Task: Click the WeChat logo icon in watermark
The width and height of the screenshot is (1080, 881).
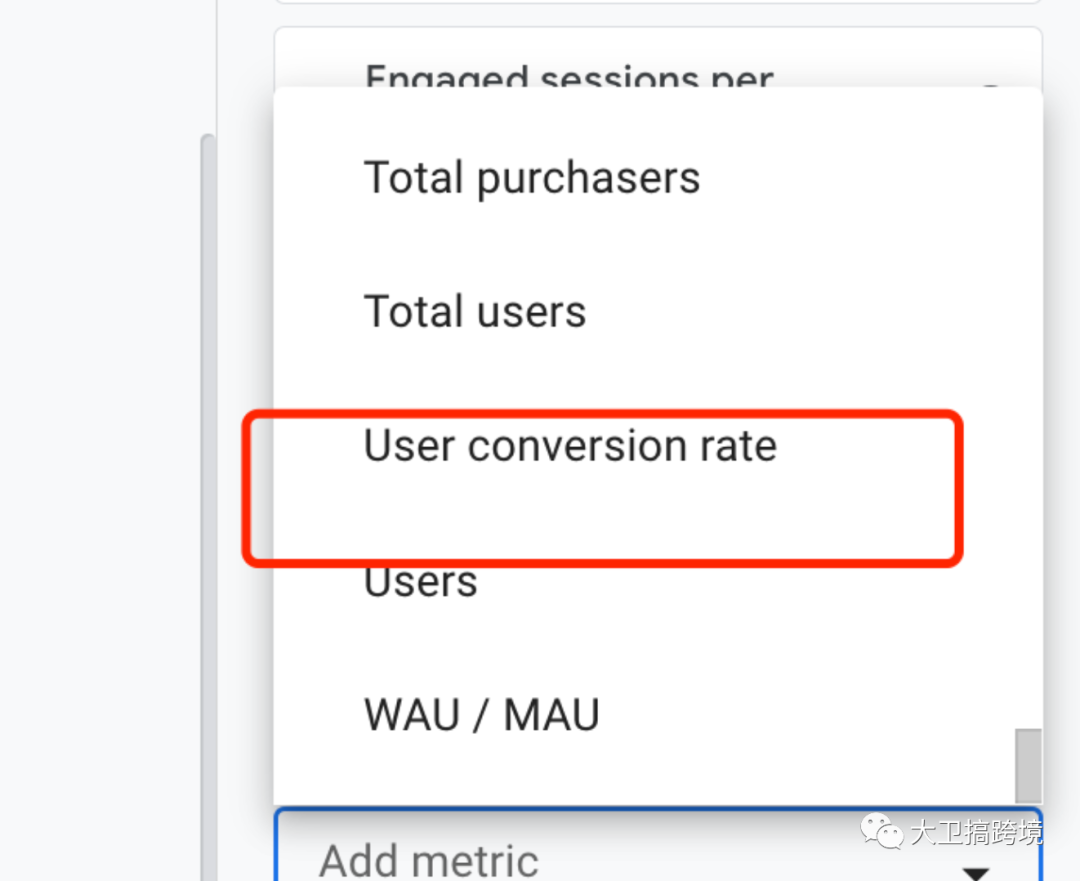Action: [883, 832]
